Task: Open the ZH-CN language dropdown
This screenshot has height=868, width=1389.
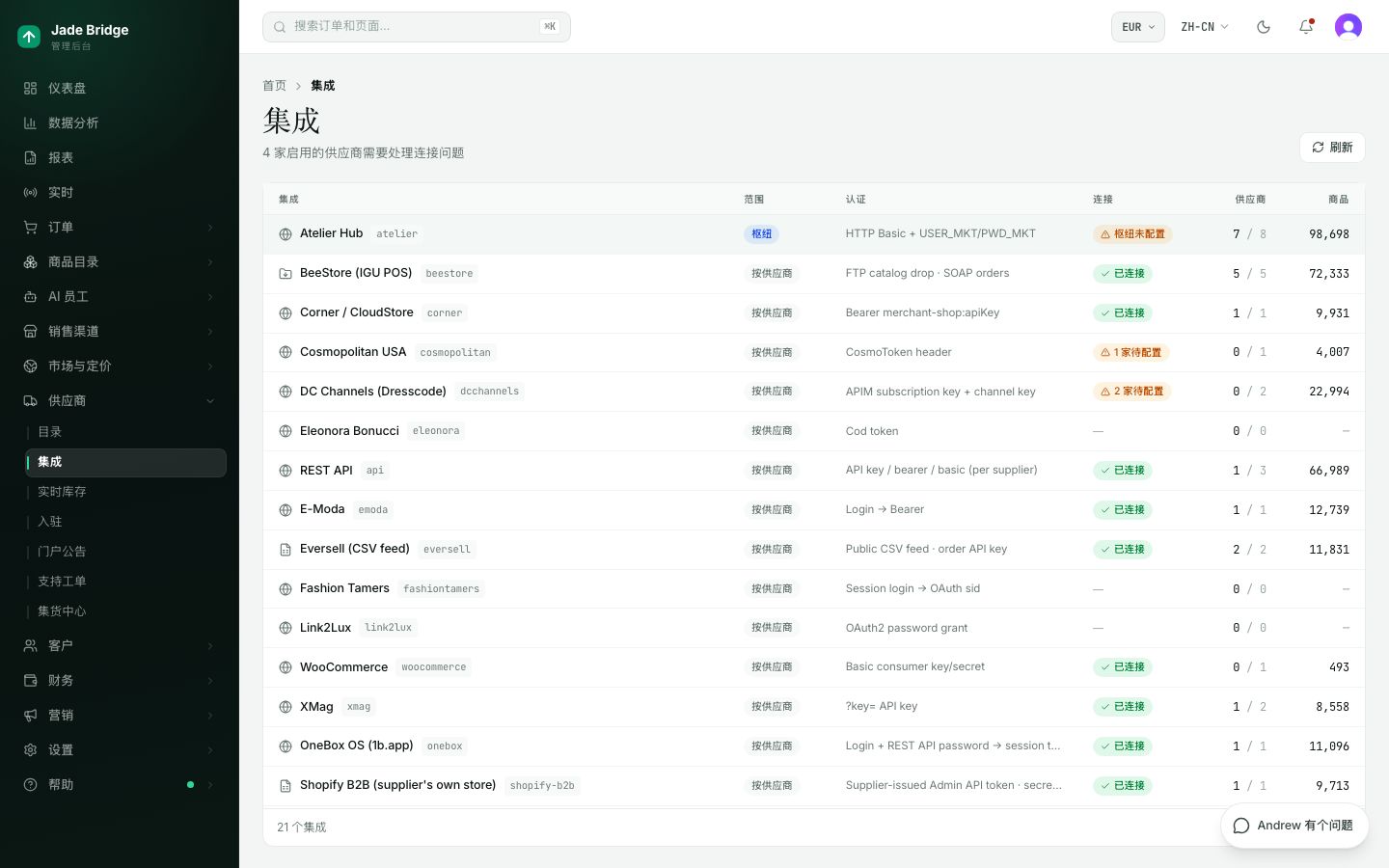Action: (1205, 27)
